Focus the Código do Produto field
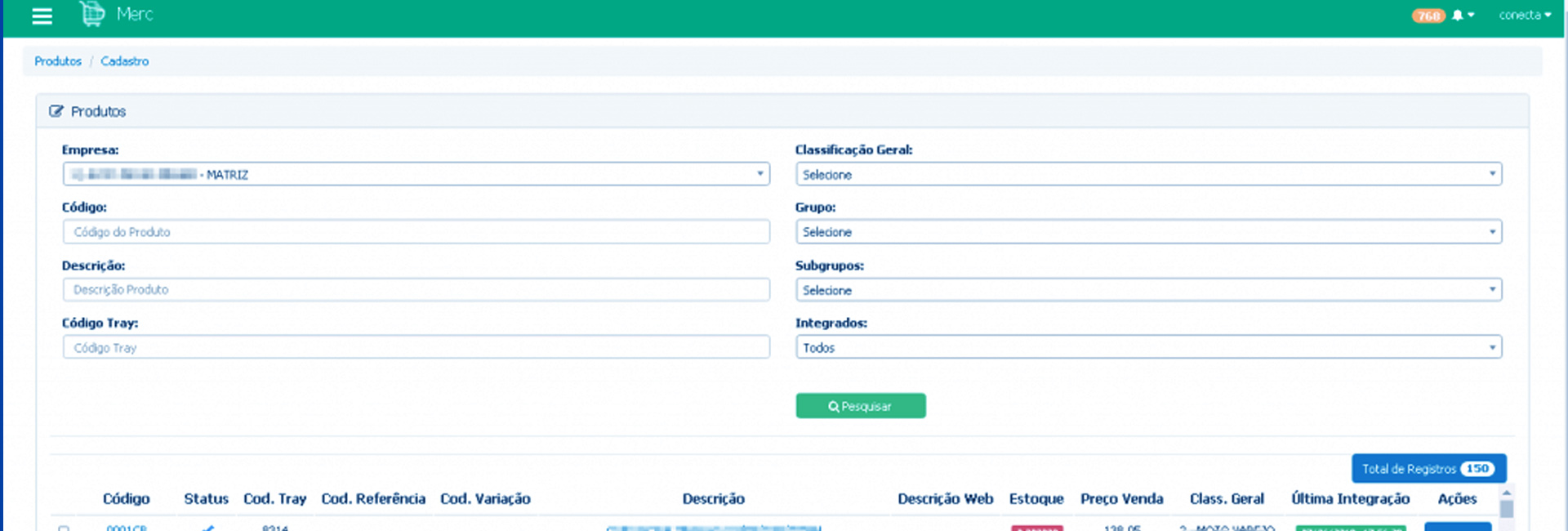The width and height of the screenshot is (1568, 531). pos(416,232)
